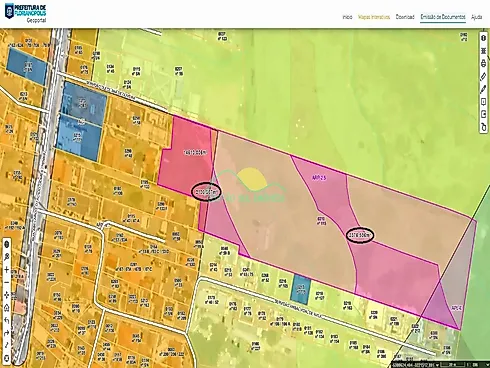This screenshot has height=368, width=490.
Task: Click the 2,100.967 m² area label
Action: tap(206, 192)
